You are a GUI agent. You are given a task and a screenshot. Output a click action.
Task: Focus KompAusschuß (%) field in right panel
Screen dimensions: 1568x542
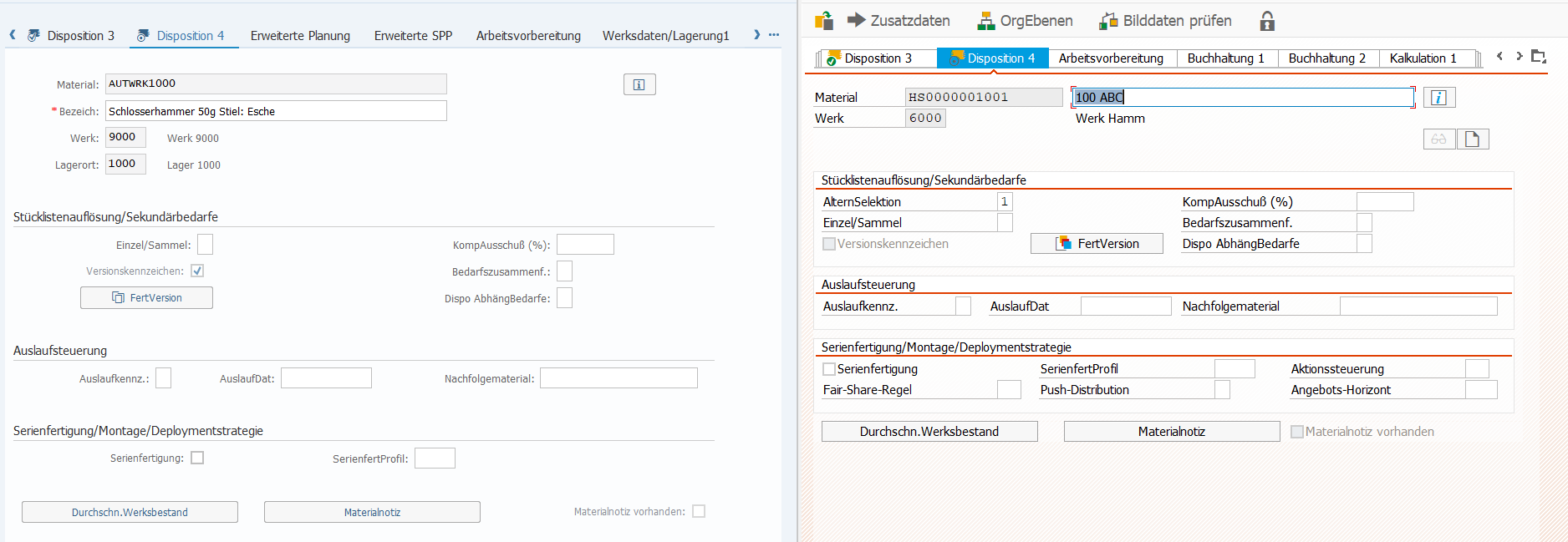point(1385,202)
